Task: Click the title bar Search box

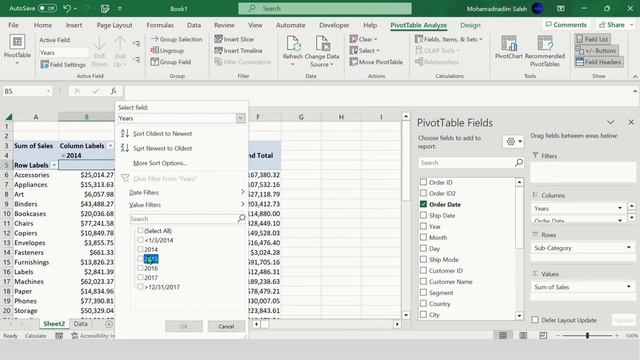Action: pyautogui.click(x=325, y=8)
